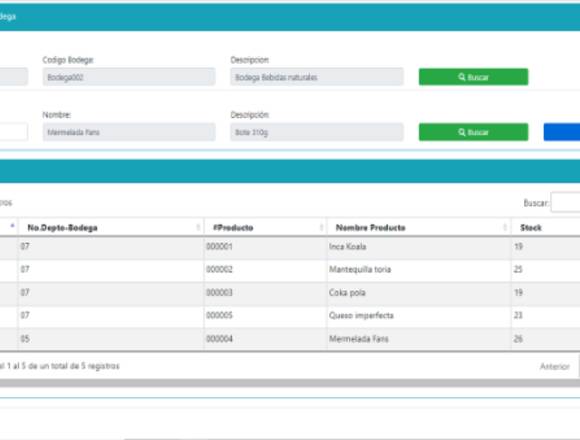Screen dimensions: 580x440
Task: Click stock value 23 for Queso imperfecta
Action: point(518,315)
